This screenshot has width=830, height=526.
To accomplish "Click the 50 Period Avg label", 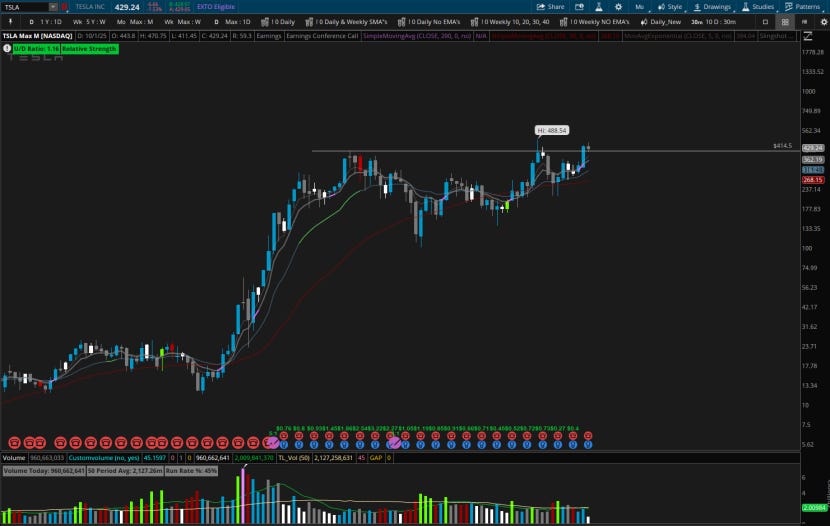I will 125,470.
